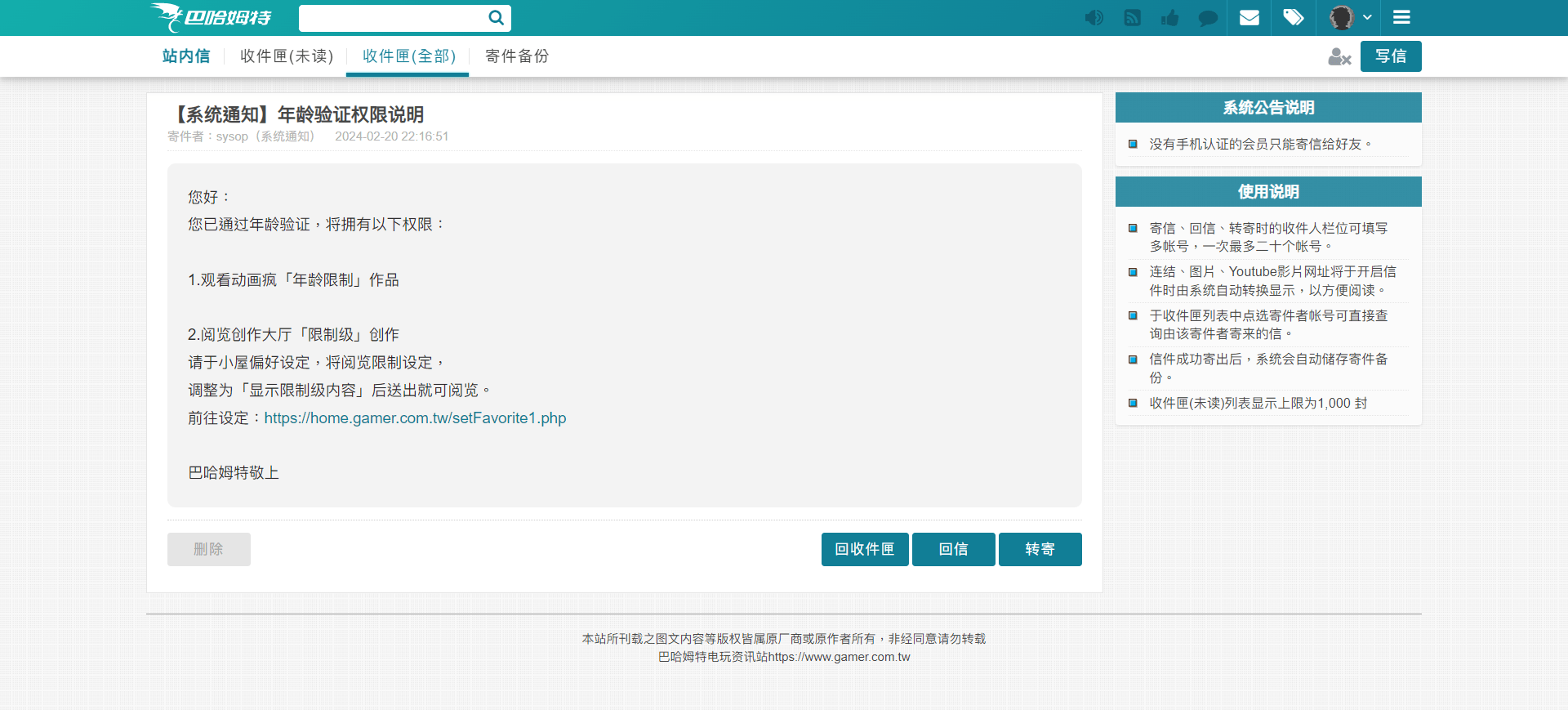This screenshot has width=1568, height=710.
Task: Open the chat bubble notifications icon
Action: (x=1208, y=18)
